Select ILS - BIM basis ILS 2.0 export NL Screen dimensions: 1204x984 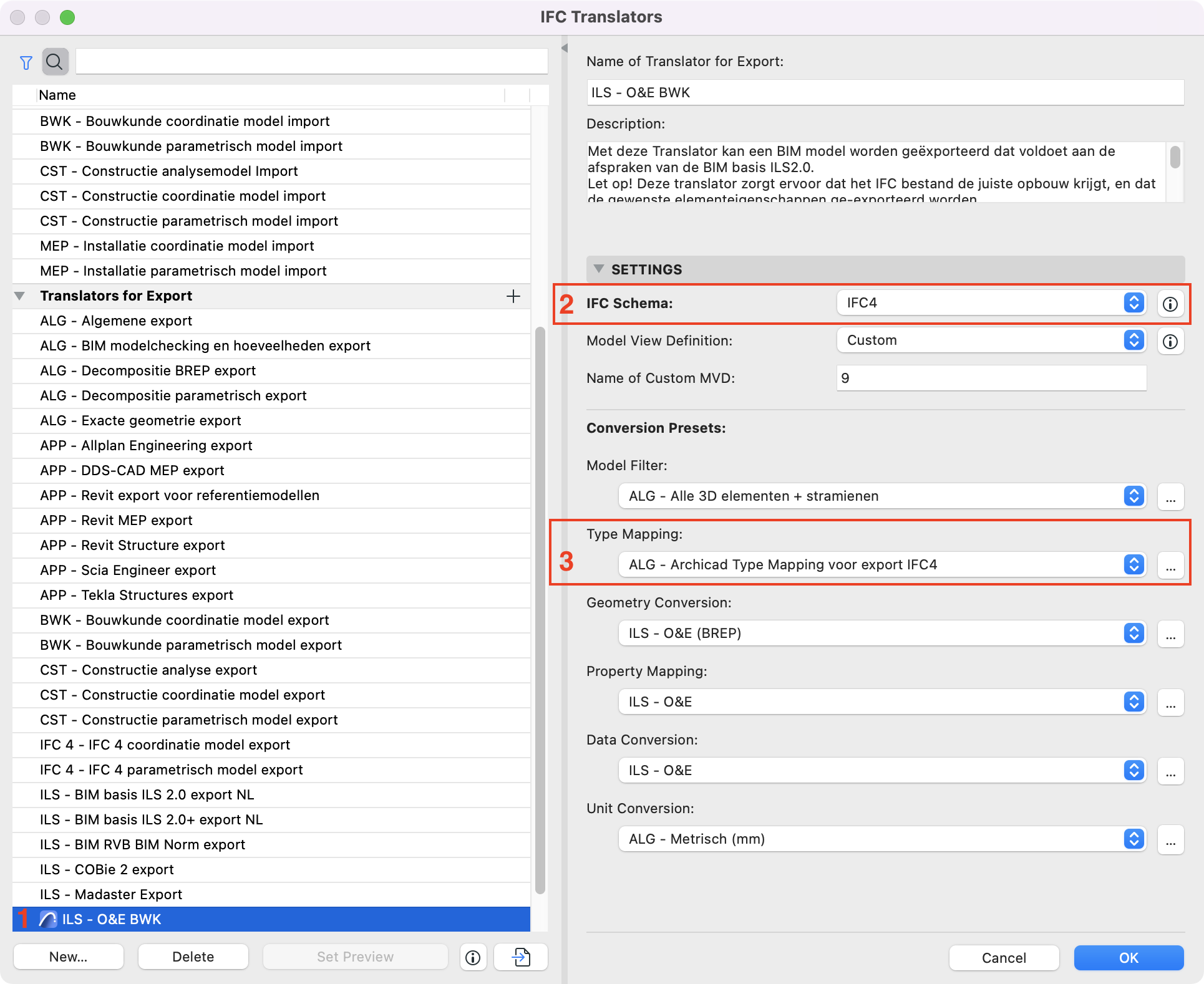coord(271,795)
